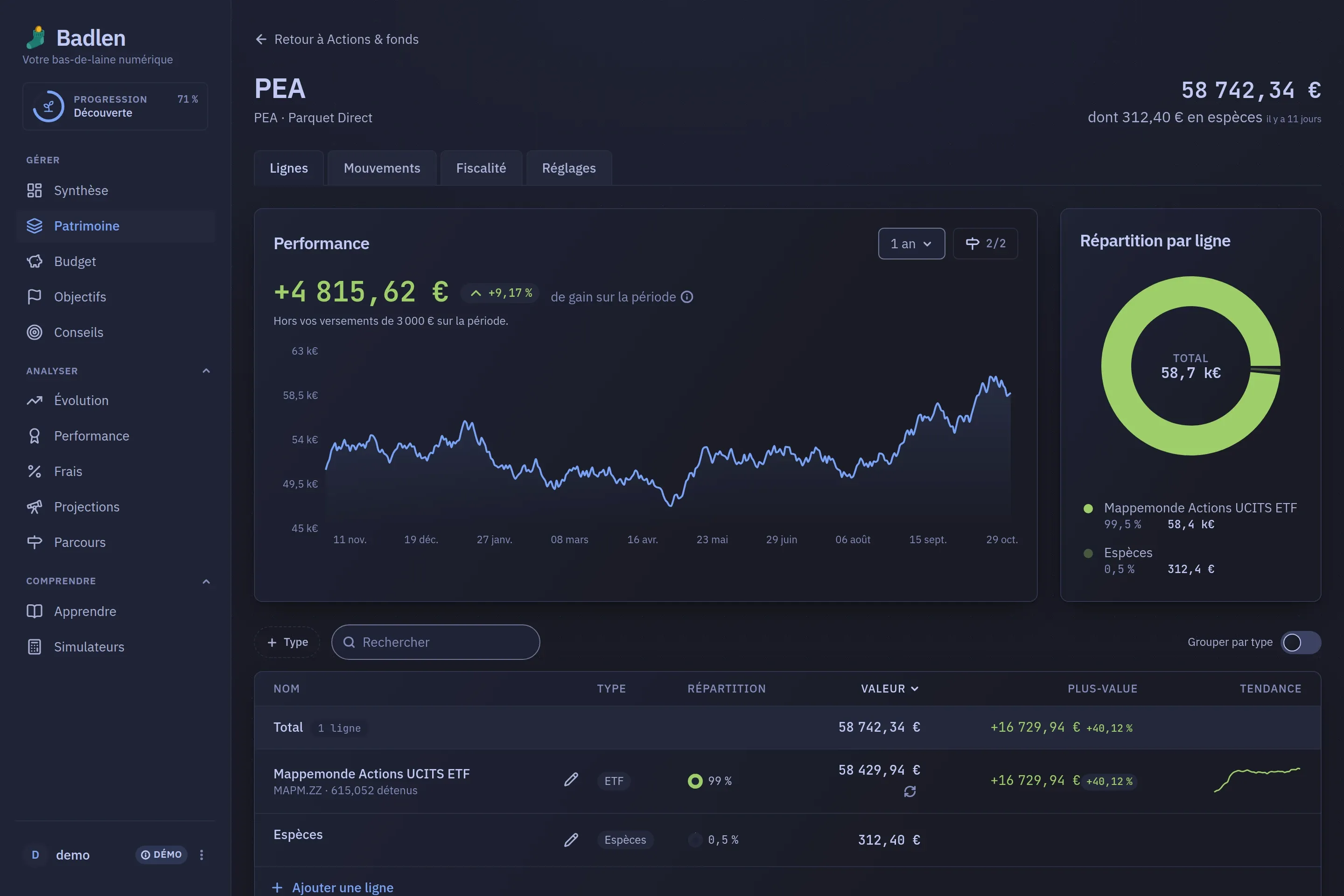Screen dimensions: 1344x896
Task: Switch to the Lignes tab
Action: [x=288, y=168]
